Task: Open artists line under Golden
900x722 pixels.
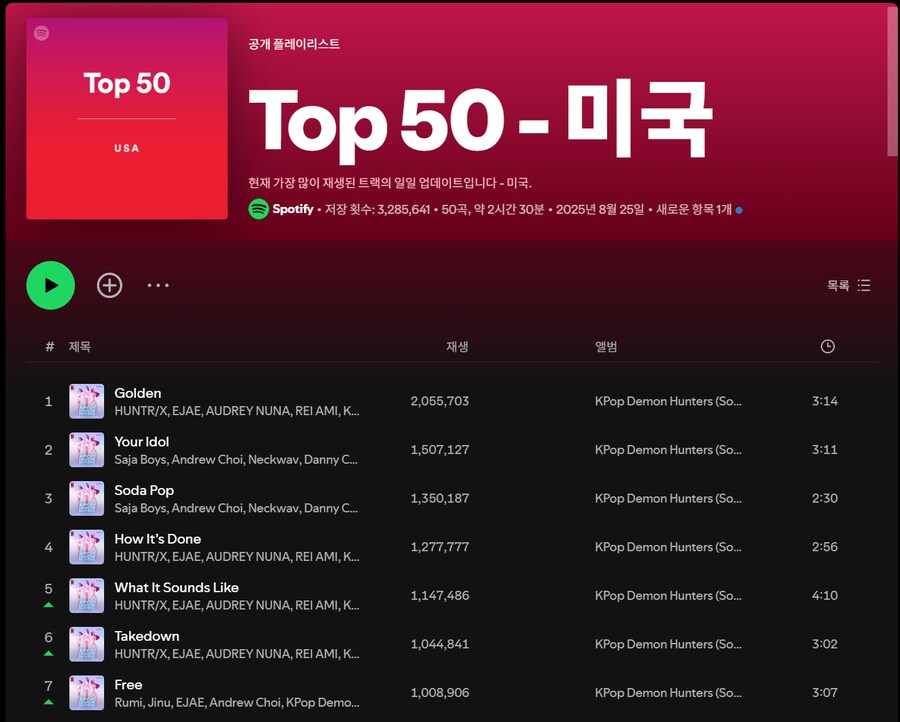Action: pyautogui.click(x=236, y=411)
